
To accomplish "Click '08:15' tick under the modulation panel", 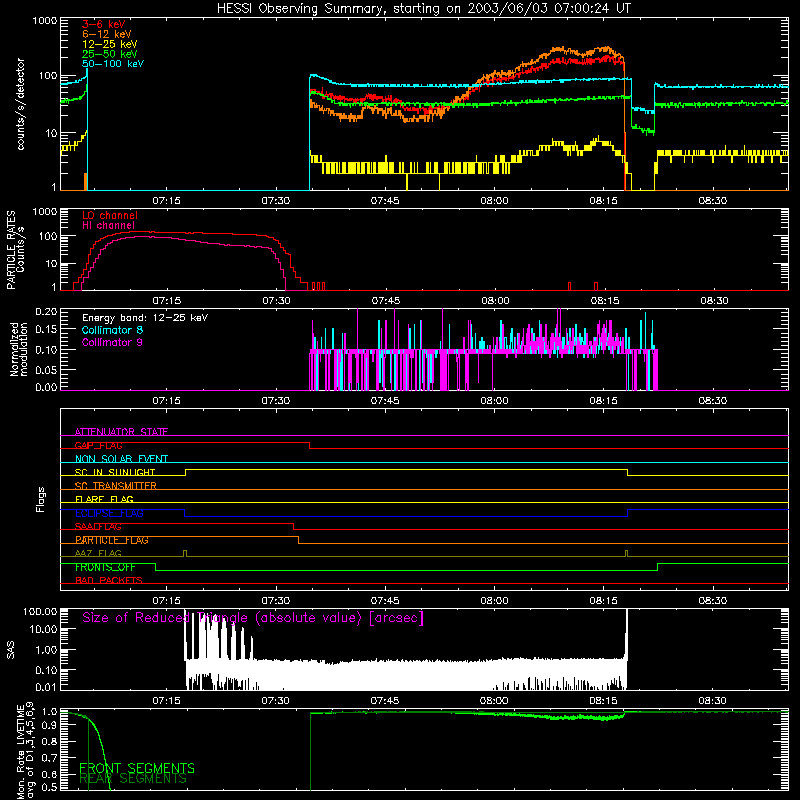I will click(x=604, y=401).
